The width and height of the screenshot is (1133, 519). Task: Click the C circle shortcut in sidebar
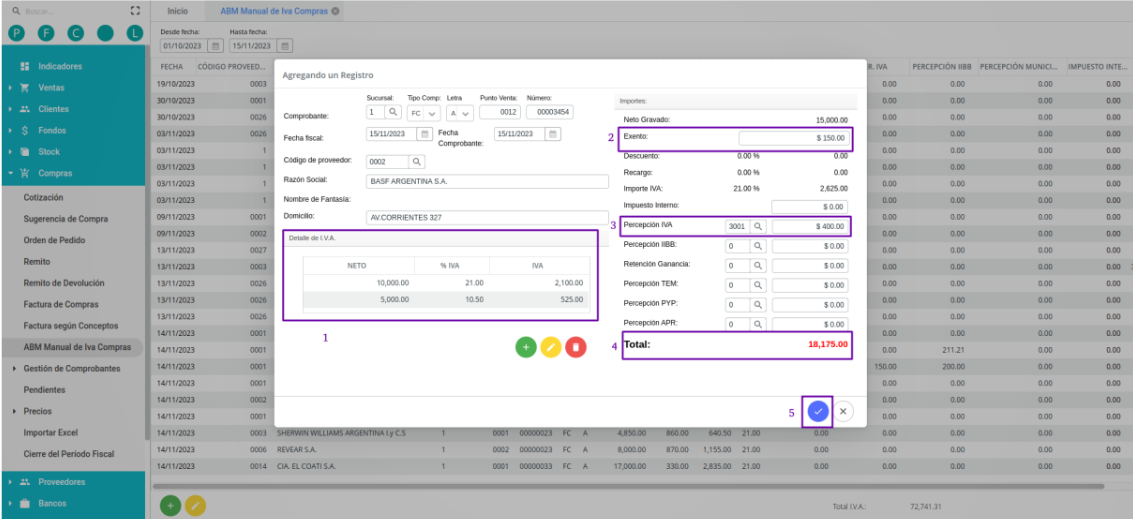(x=76, y=33)
